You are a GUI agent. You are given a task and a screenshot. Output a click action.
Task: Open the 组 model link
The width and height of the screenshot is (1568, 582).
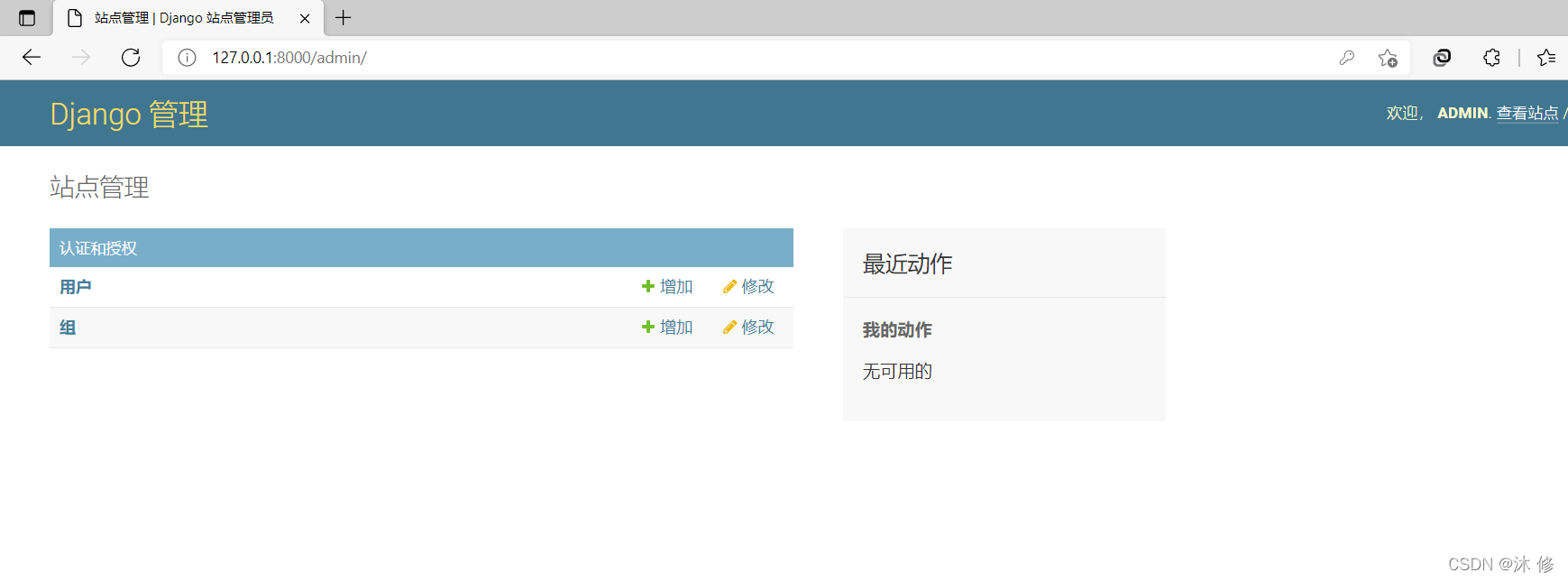click(x=68, y=328)
